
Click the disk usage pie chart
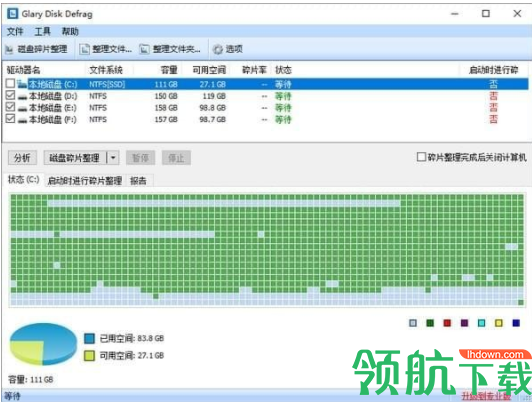pyautogui.click(x=43, y=344)
